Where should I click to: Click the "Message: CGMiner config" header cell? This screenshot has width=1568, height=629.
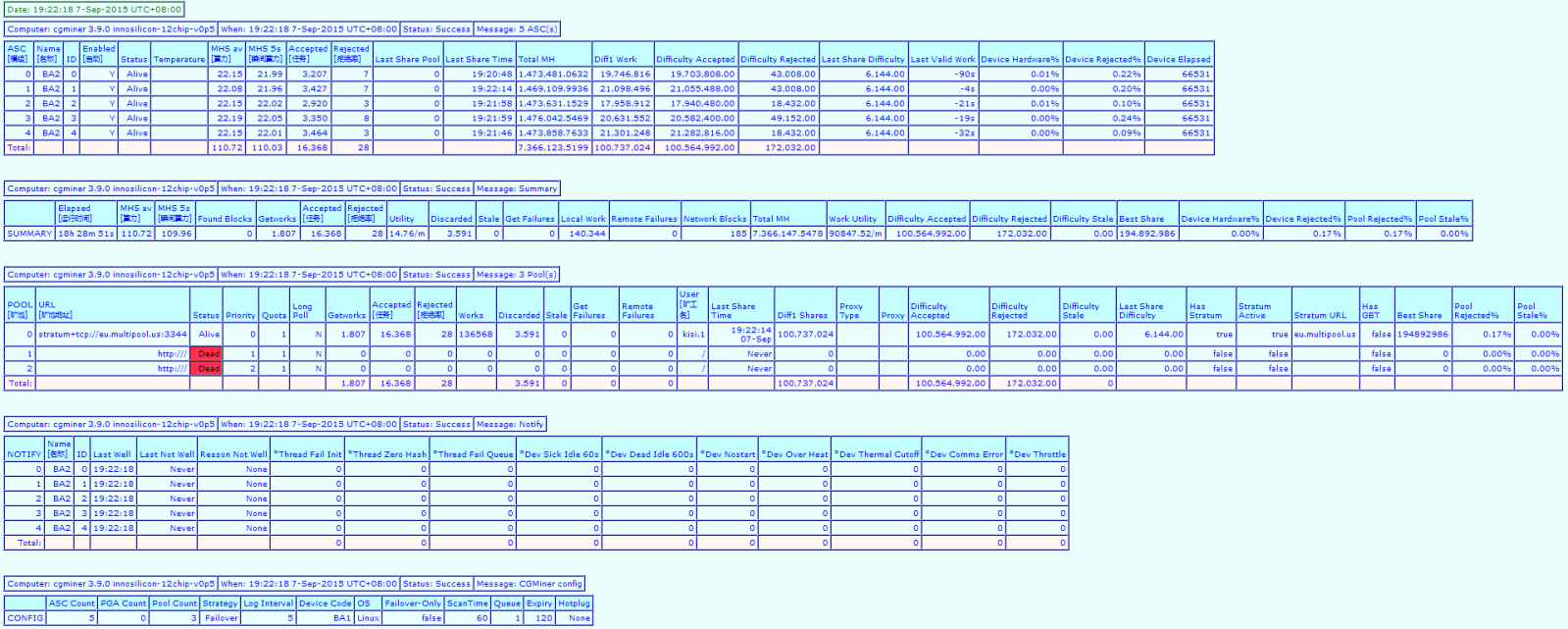click(530, 584)
